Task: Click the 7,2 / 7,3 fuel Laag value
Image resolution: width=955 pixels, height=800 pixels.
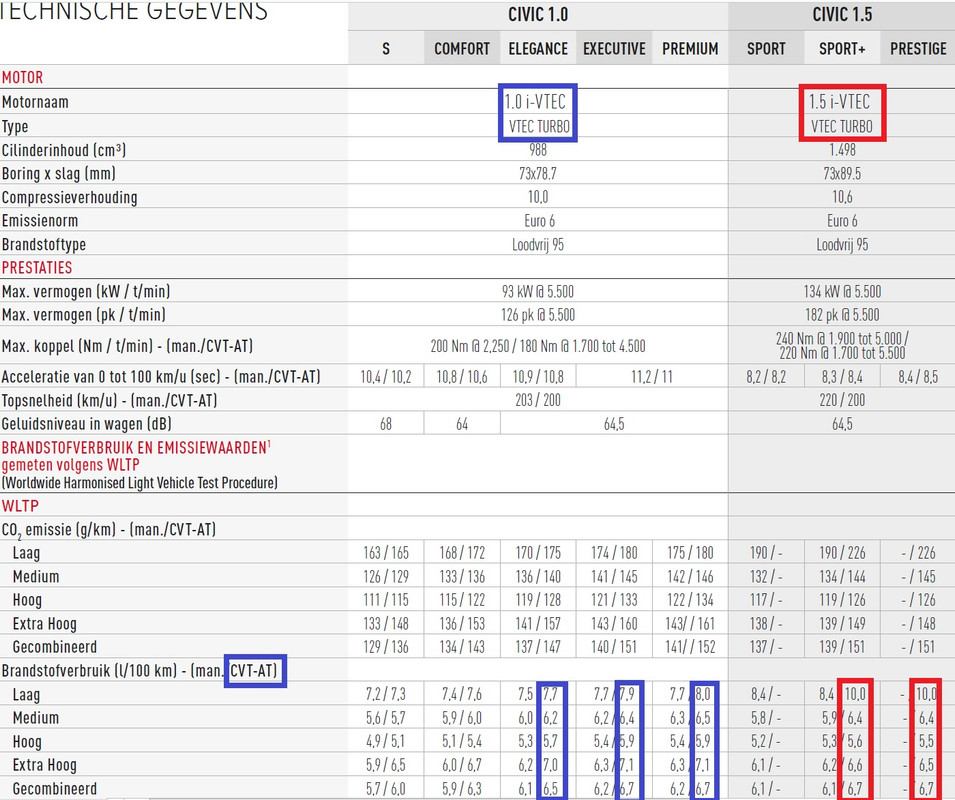Action: [x=386, y=694]
